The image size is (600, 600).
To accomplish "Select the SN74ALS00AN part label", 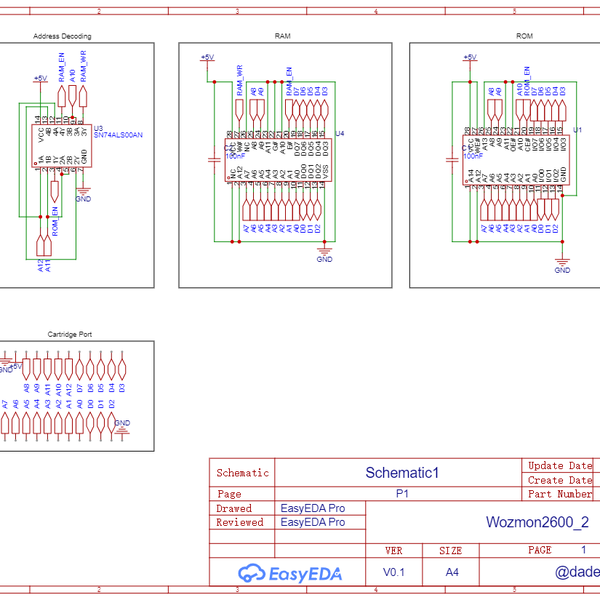I will (117, 134).
